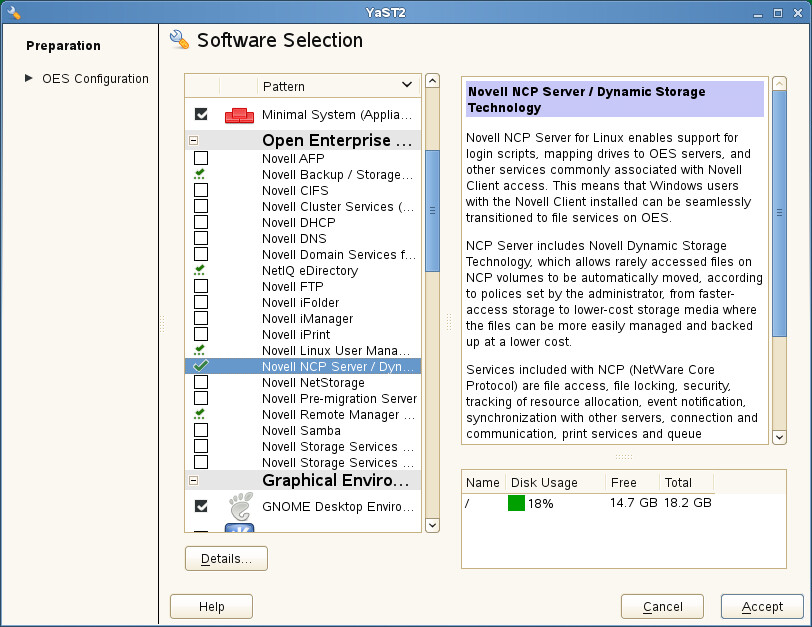Click the wrench icon in title bar
Image resolution: width=812 pixels, height=627 pixels.
coord(14,12)
